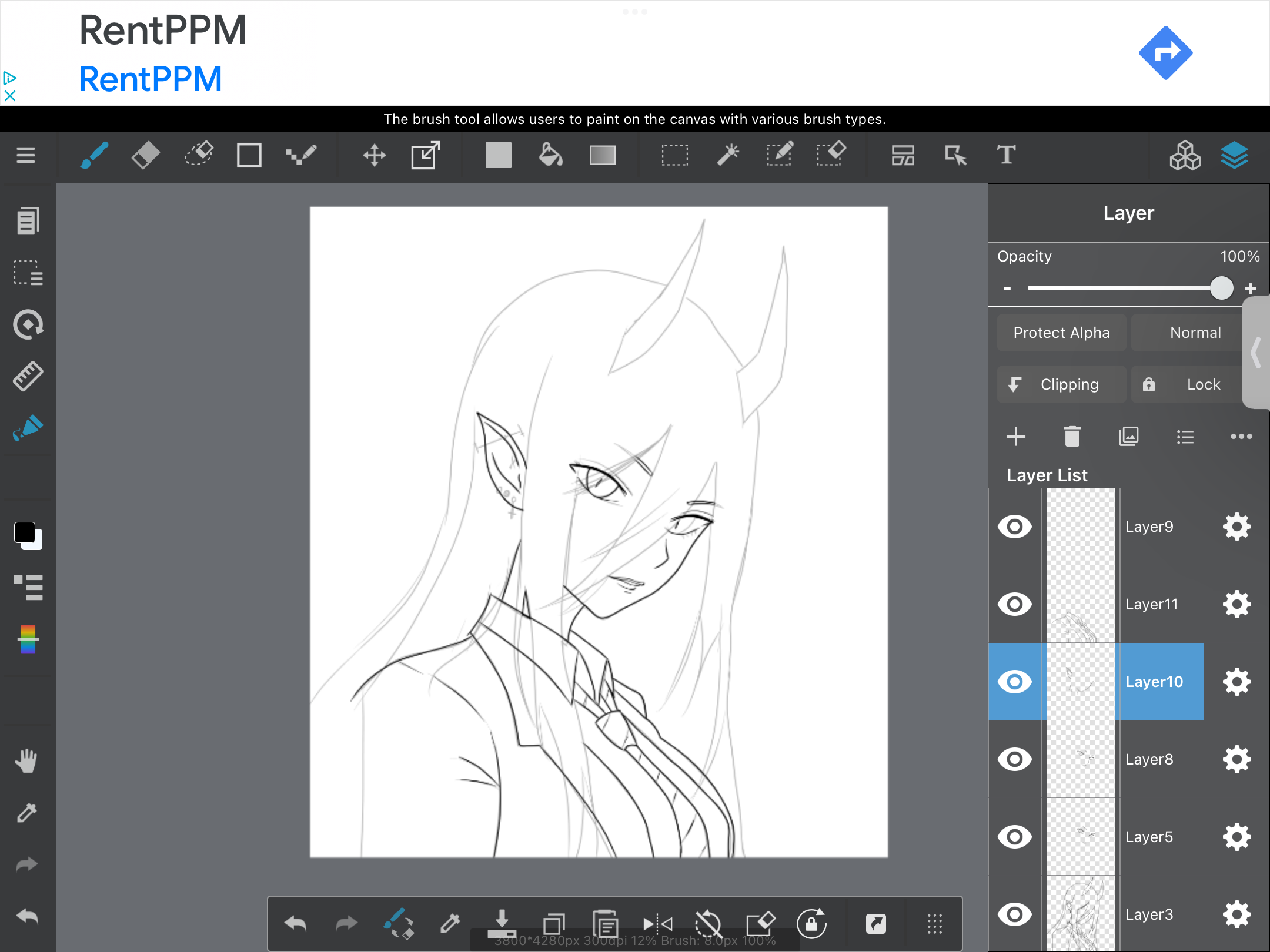Click the Clipping button
The image size is (1270, 952).
tap(1061, 384)
